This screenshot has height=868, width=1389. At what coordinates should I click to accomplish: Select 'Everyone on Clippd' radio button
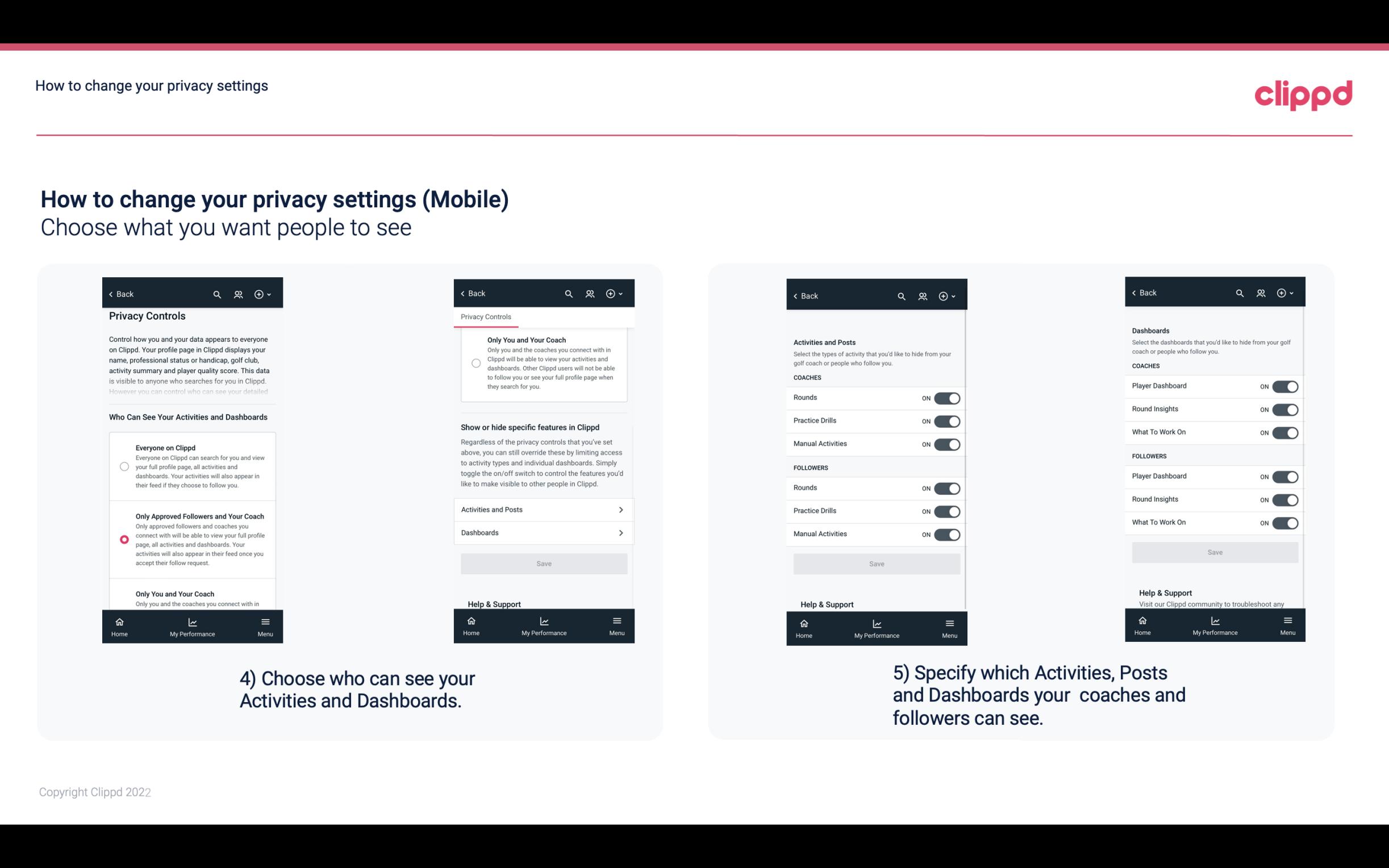124,466
